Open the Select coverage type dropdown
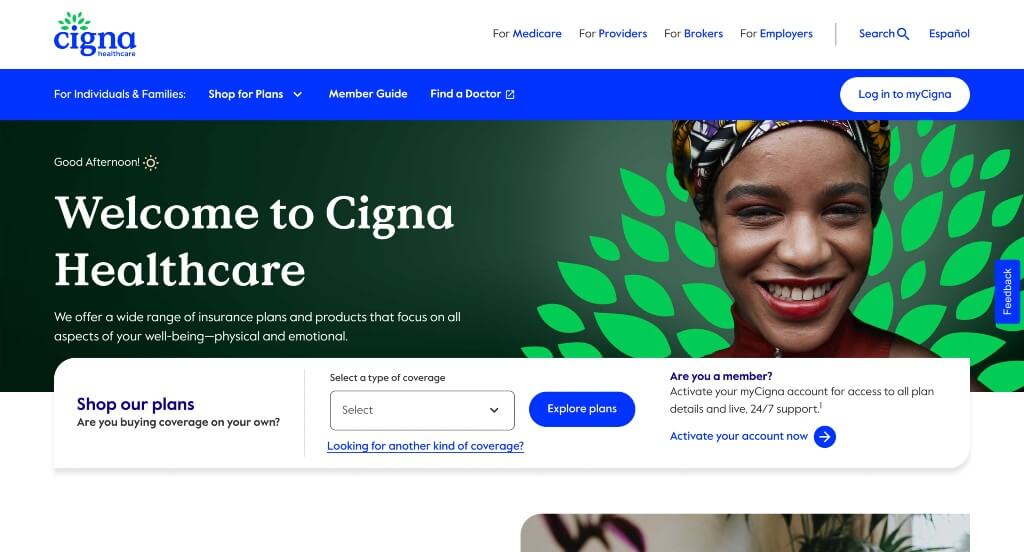Viewport: 1024px width, 552px height. (422, 410)
